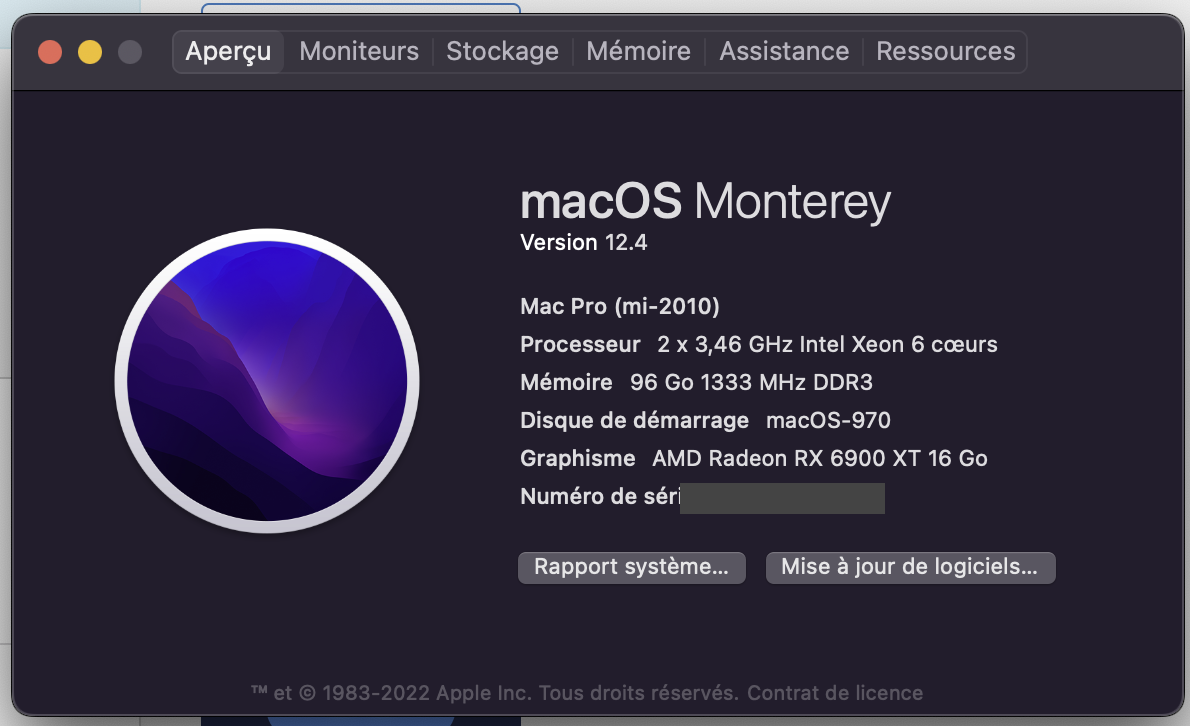The image size is (1190, 726).
Task: Click the macOS Monterey title text
Action: tap(705, 202)
